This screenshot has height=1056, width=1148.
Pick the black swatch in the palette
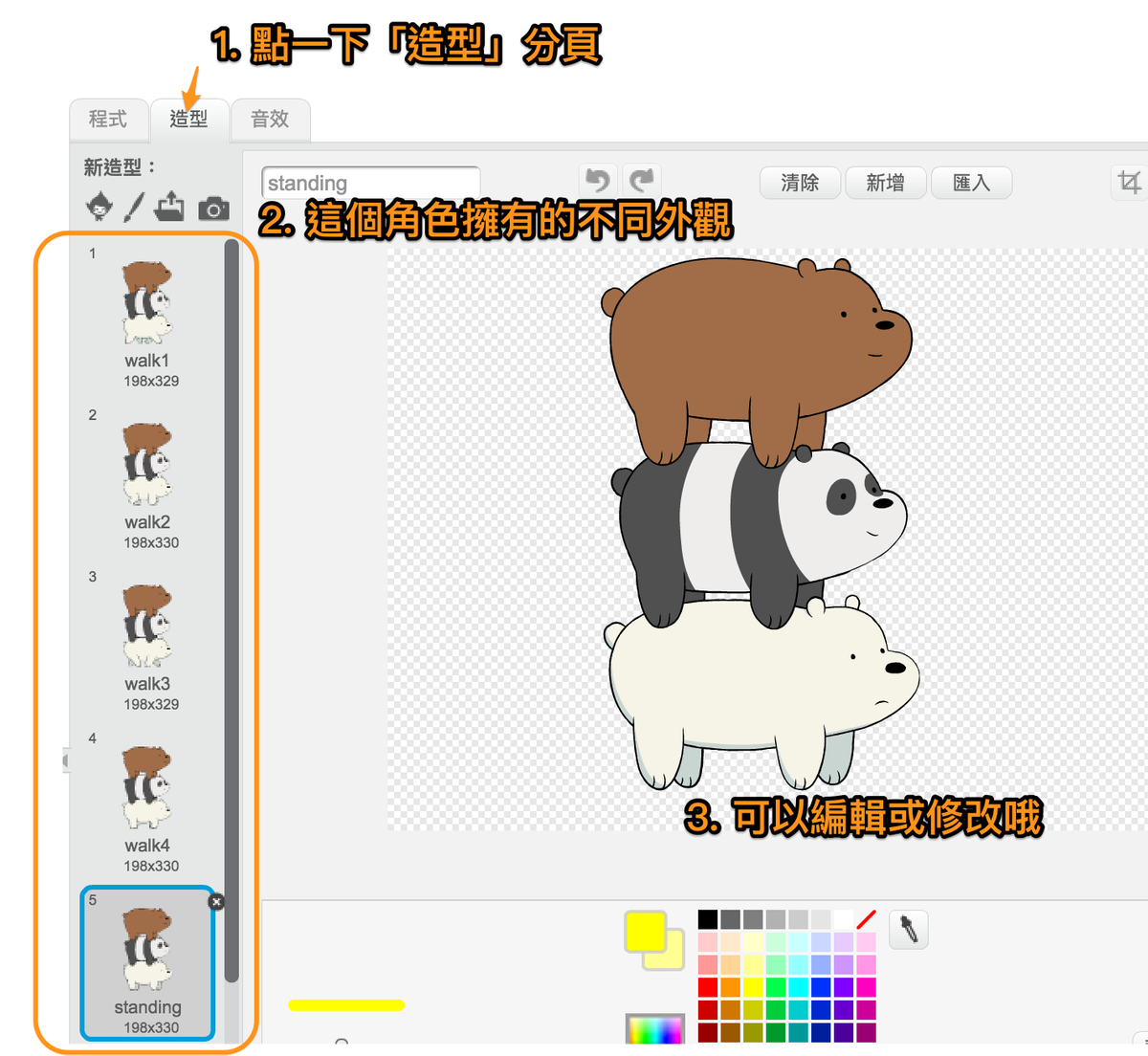point(708,919)
